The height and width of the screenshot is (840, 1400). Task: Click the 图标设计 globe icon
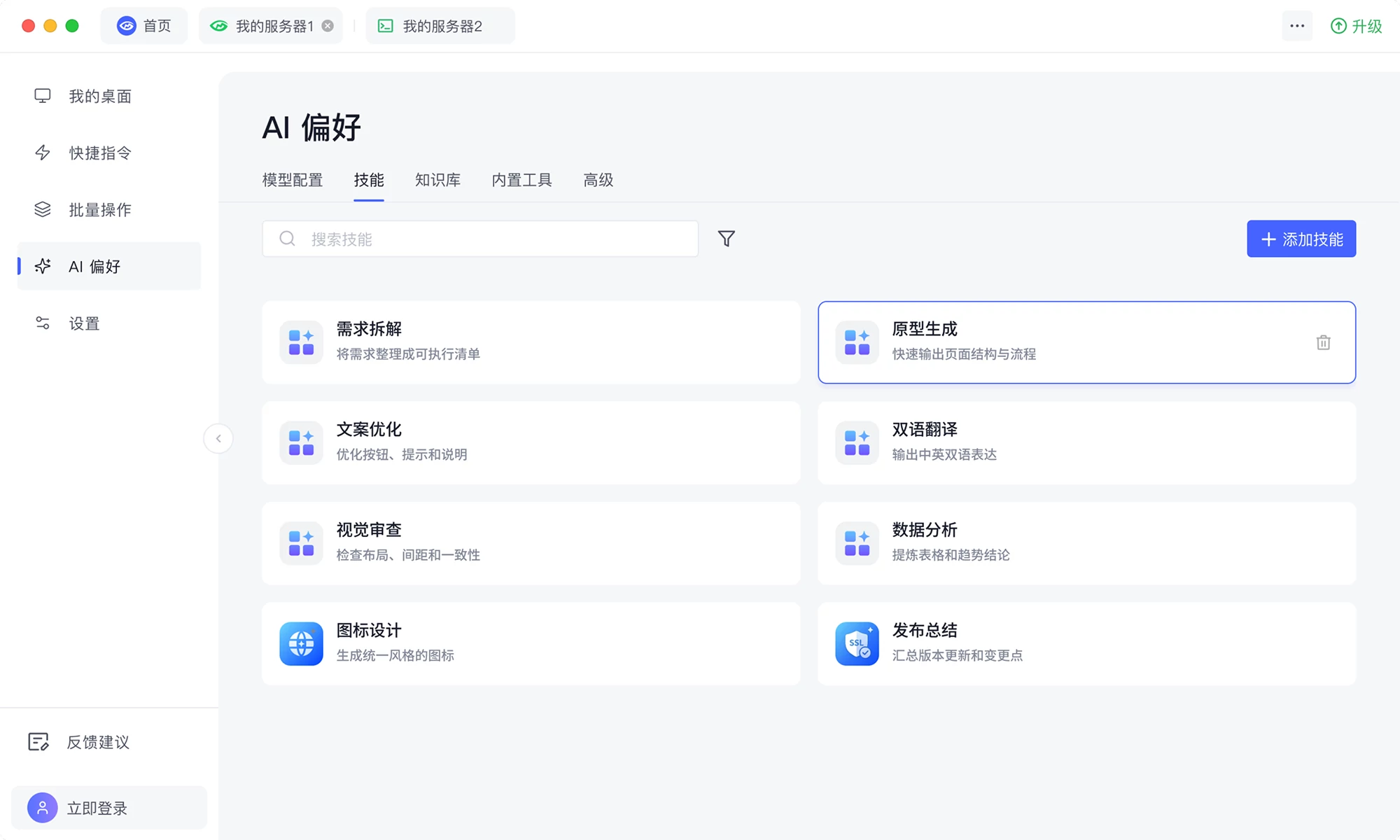(x=301, y=643)
